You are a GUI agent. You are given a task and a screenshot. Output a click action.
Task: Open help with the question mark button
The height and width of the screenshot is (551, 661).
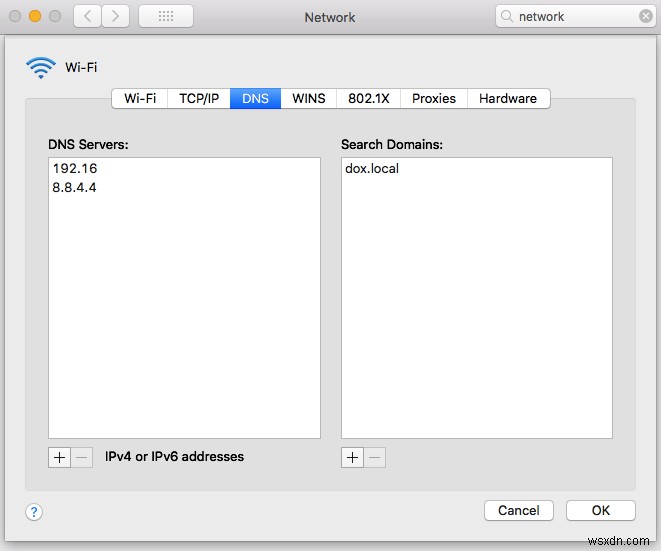click(34, 512)
